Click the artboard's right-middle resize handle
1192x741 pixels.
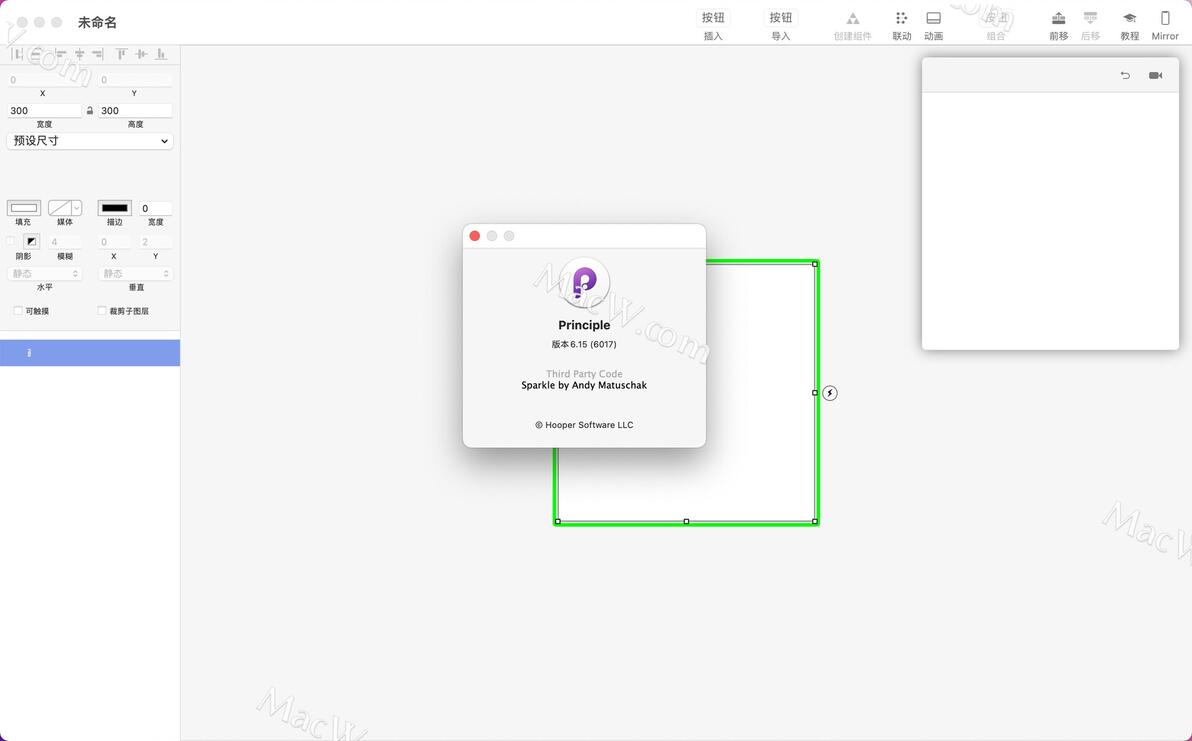click(815, 393)
